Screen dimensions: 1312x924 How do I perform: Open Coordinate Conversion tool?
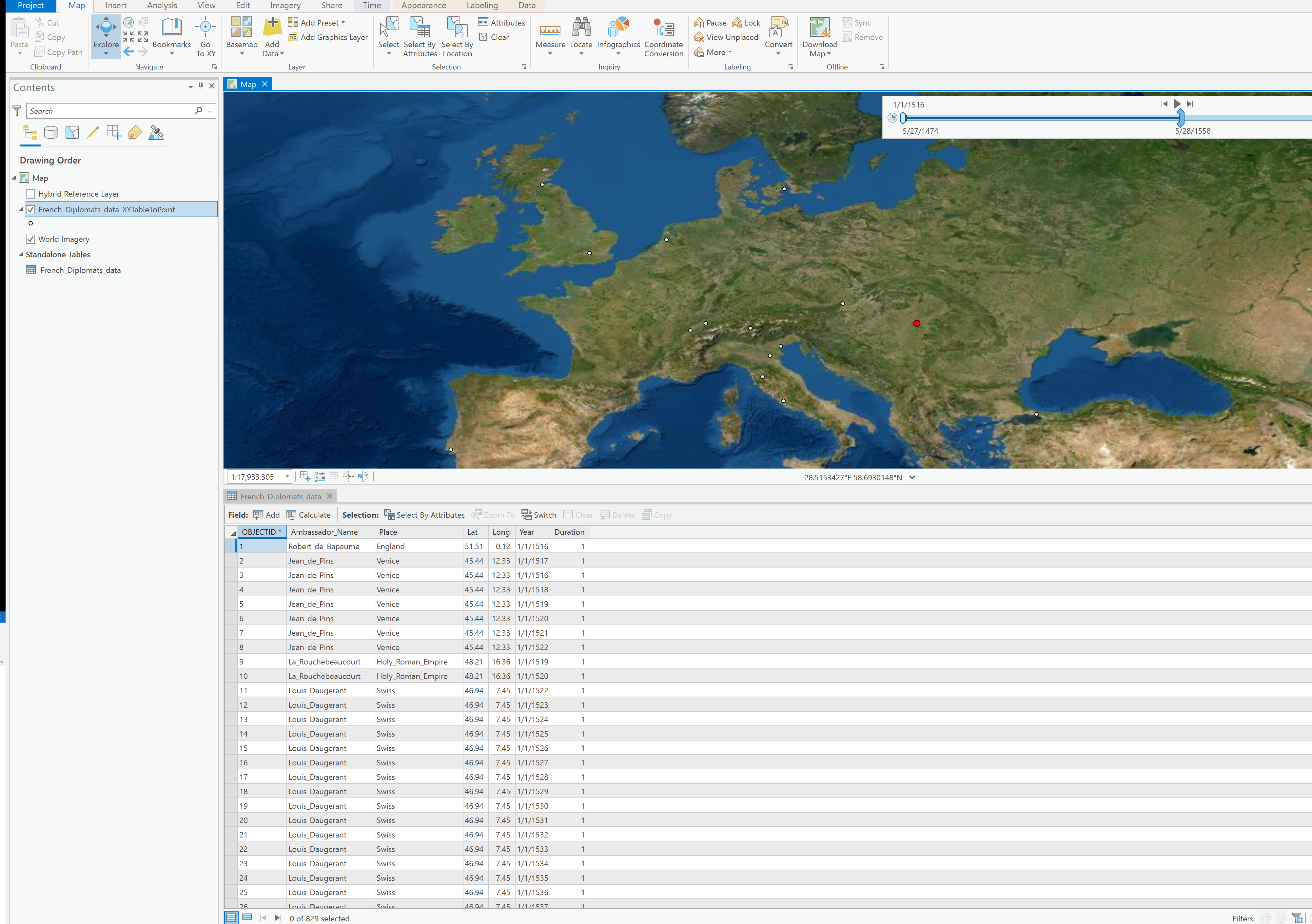(x=663, y=36)
